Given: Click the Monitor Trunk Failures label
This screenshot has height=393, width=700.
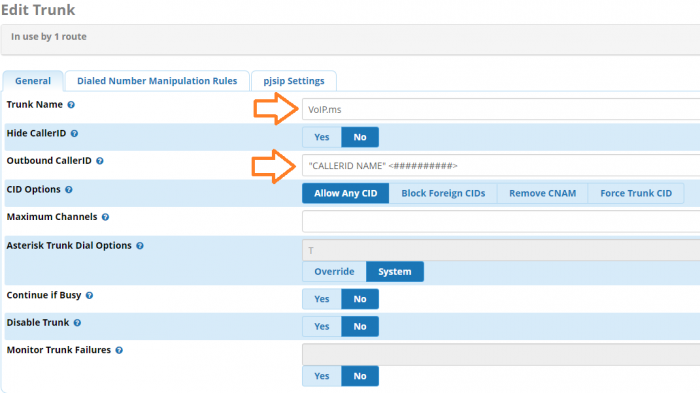Looking at the screenshot, I should point(58,350).
